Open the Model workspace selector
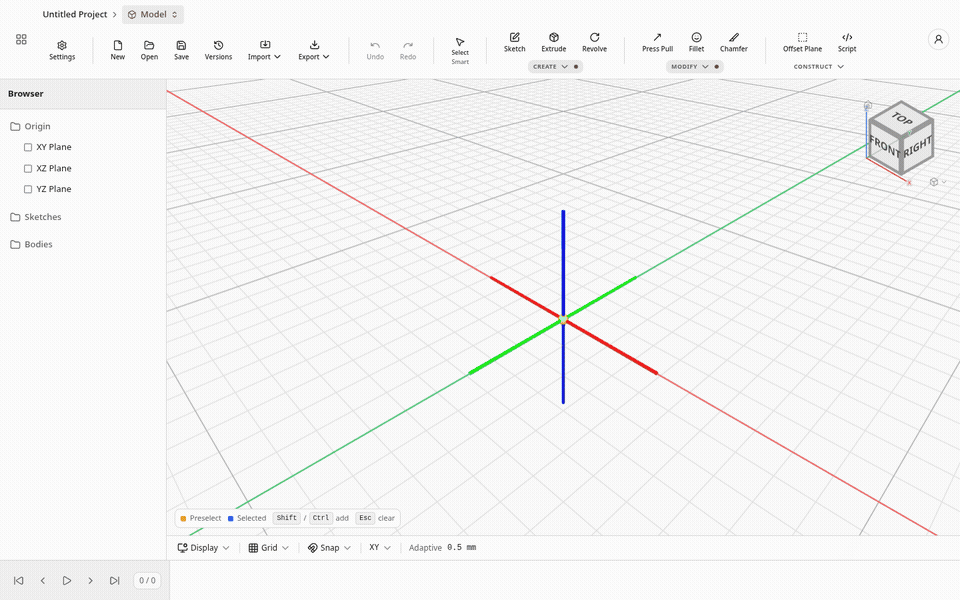The image size is (960, 600). pos(153,14)
